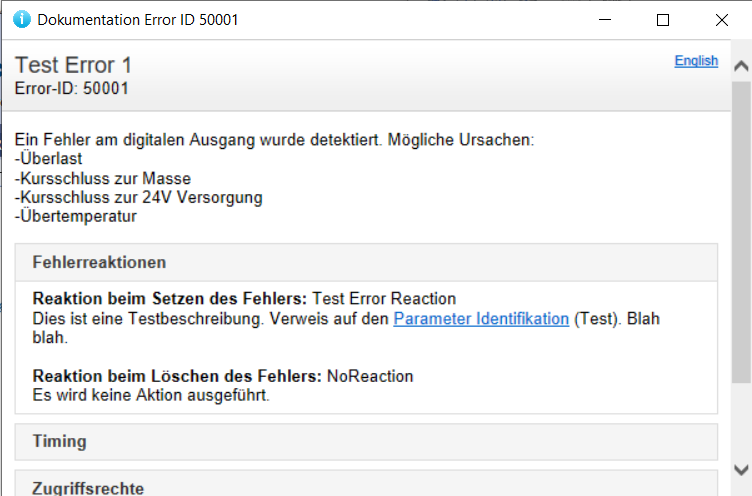Image resolution: width=752 pixels, height=496 pixels.
Task: Click the blue info icon in title bar
Action: click(x=21, y=20)
